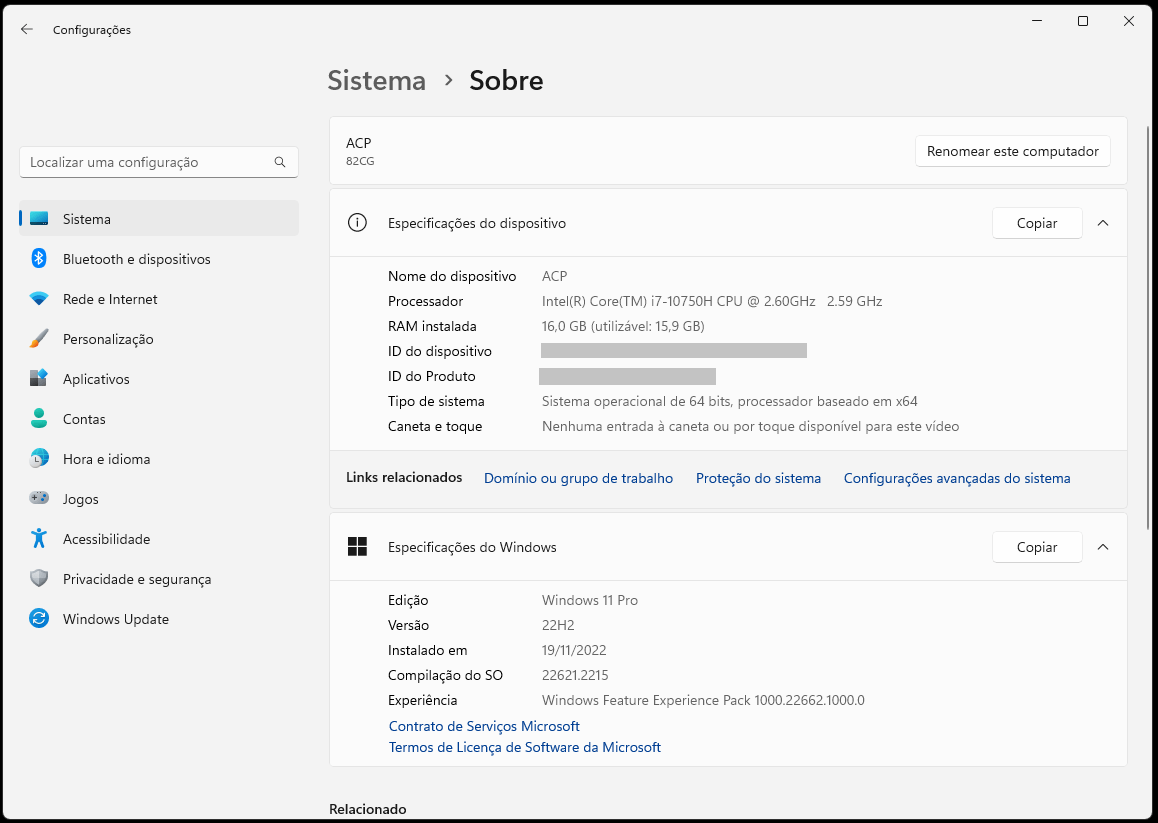Image resolution: width=1158 pixels, height=823 pixels.
Task: Click the install date 19/11/2022
Action: 574,651
